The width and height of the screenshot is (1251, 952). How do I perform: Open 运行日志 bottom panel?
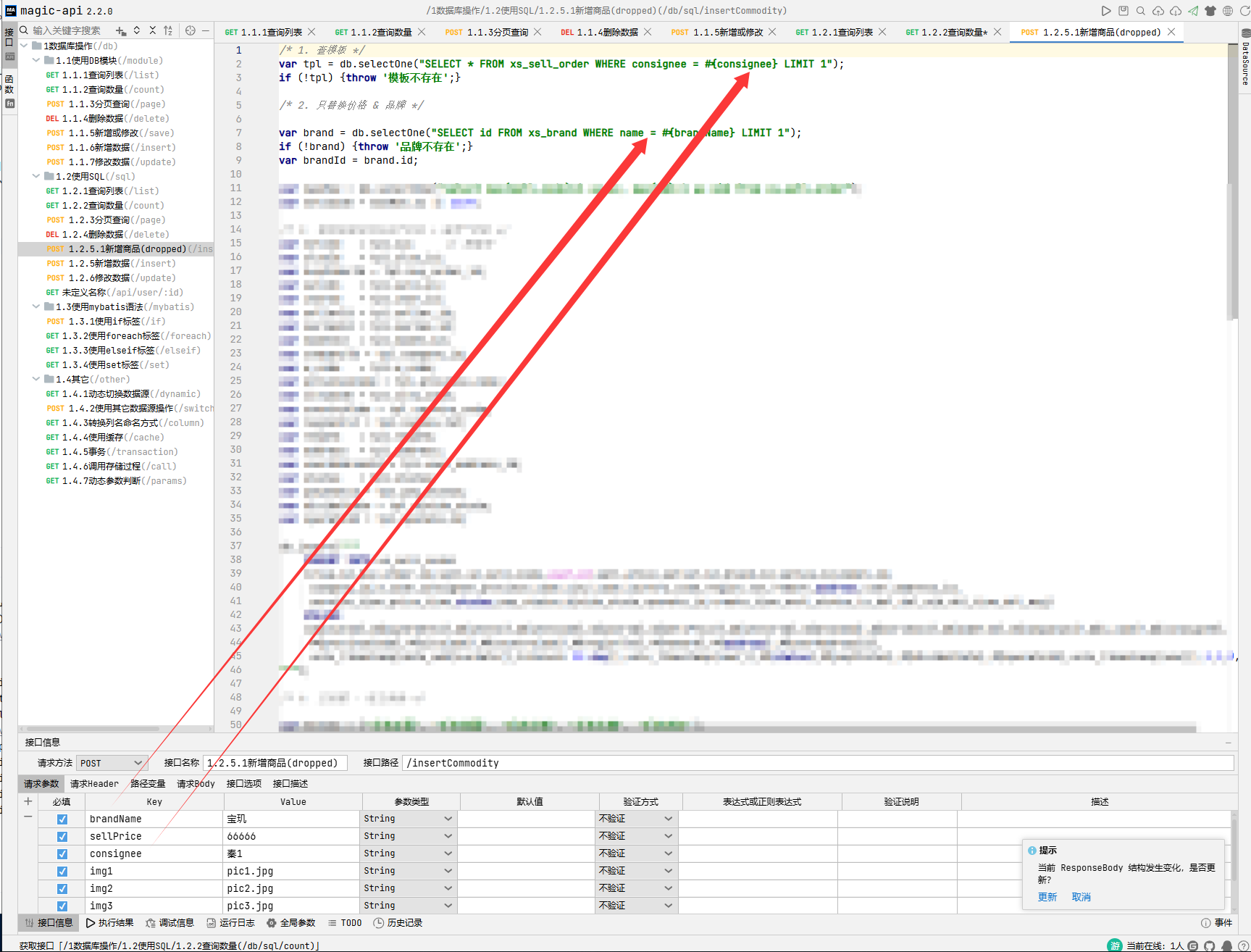(x=230, y=923)
